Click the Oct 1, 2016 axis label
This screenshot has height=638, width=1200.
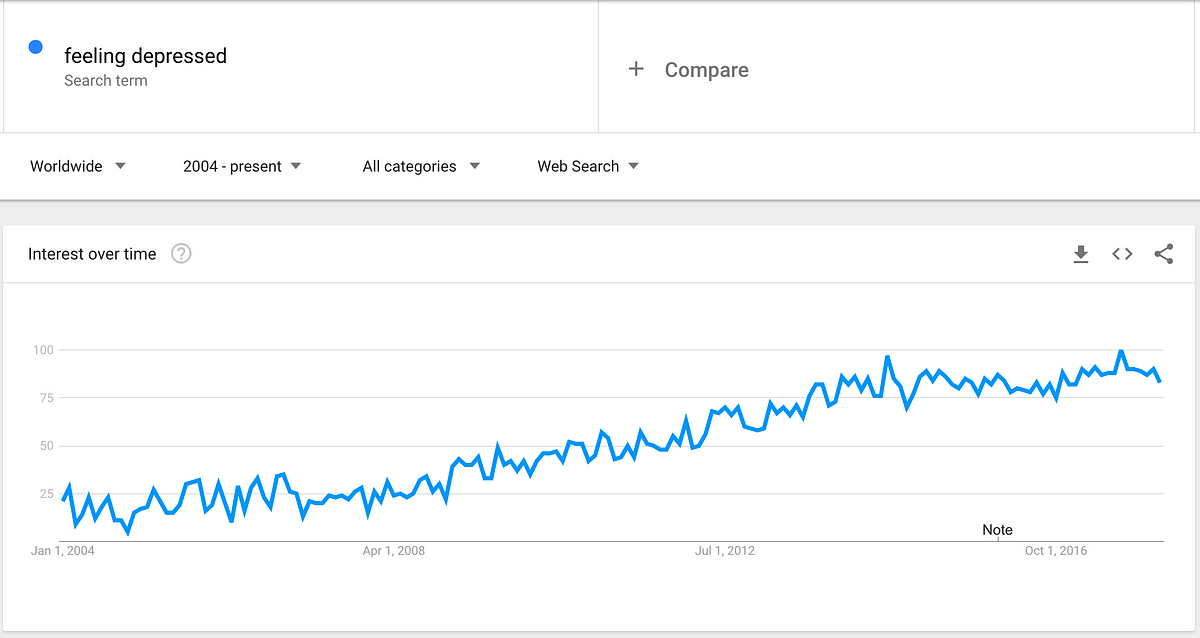click(1055, 551)
